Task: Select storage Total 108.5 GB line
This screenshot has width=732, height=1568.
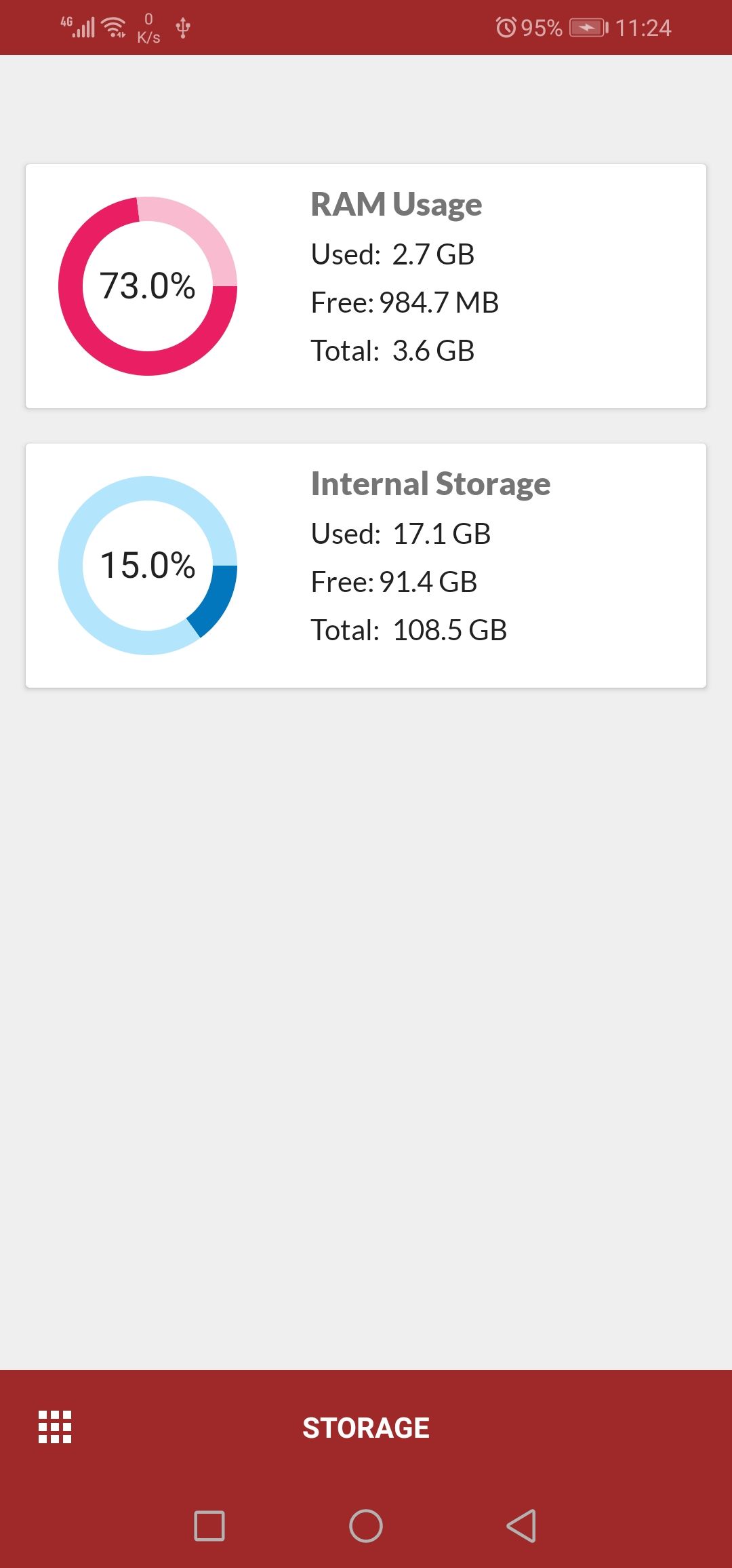Action: (x=409, y=630)
